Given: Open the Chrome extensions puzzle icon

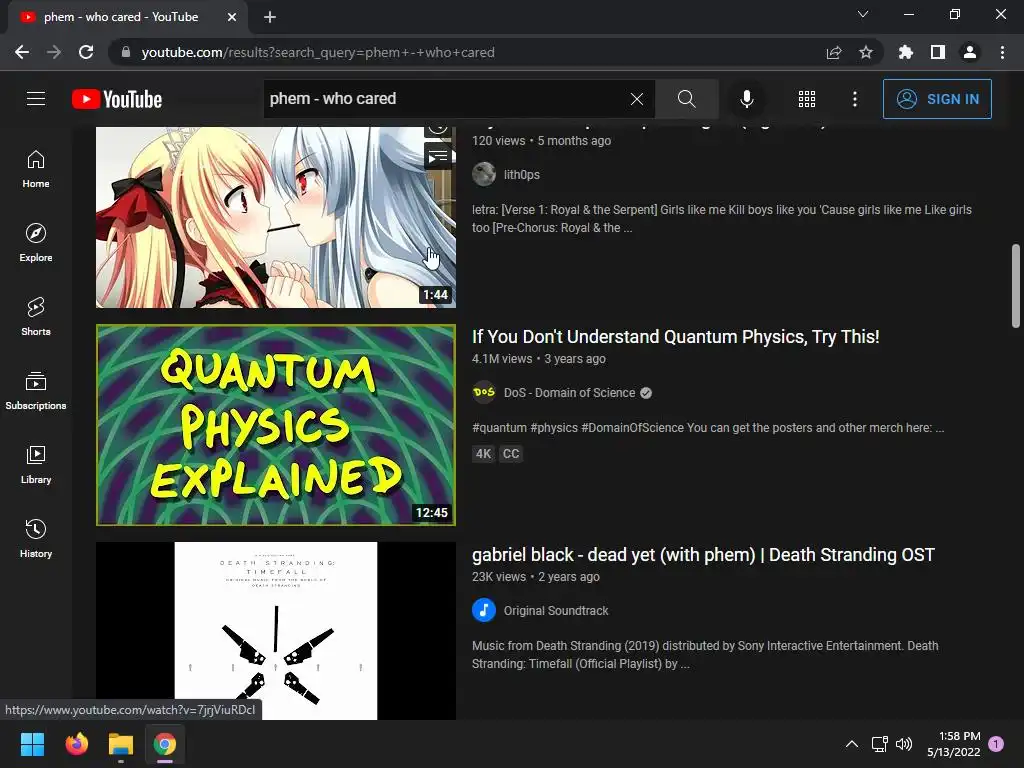Looking at the screenshot, I should [x=906, y=52].
